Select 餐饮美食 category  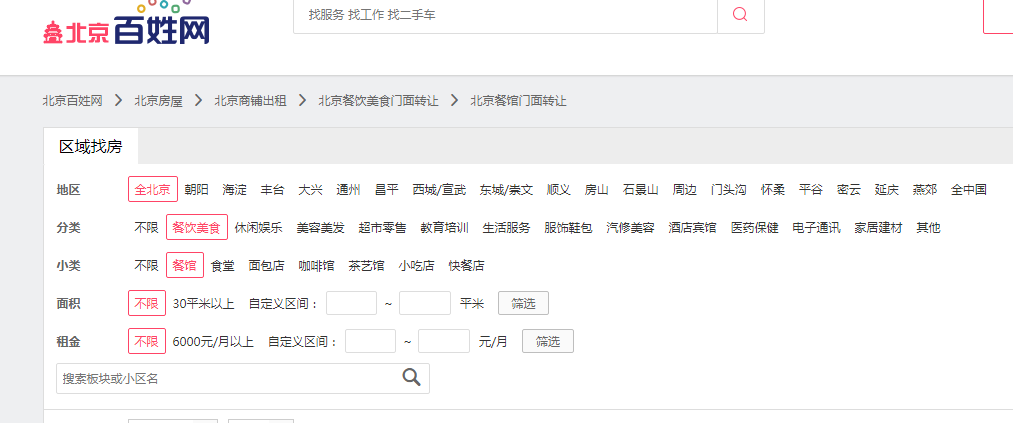[197, 227]
